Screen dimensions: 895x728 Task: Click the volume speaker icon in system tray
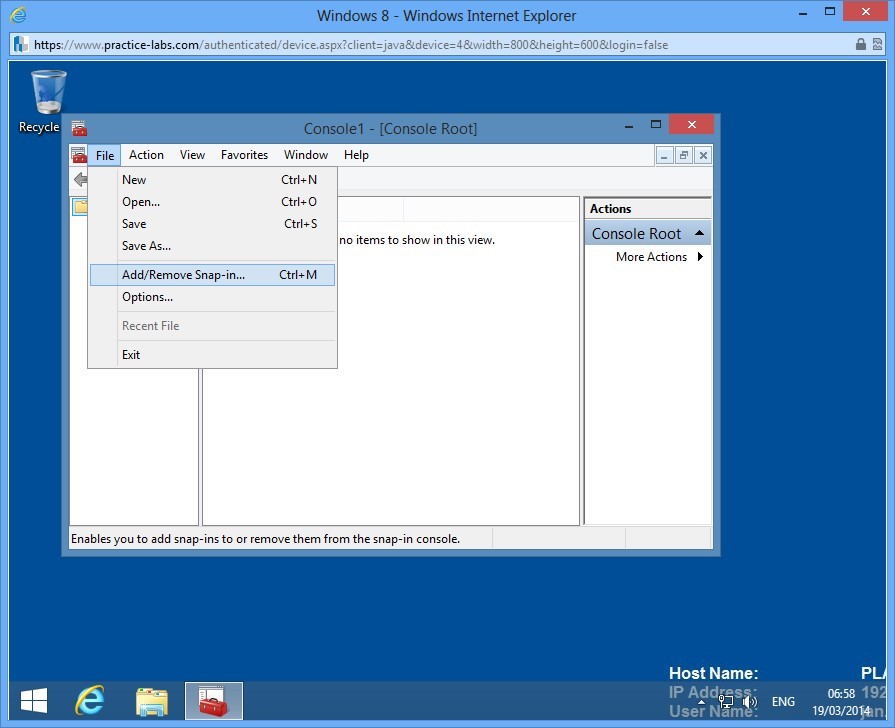point(750,703)
